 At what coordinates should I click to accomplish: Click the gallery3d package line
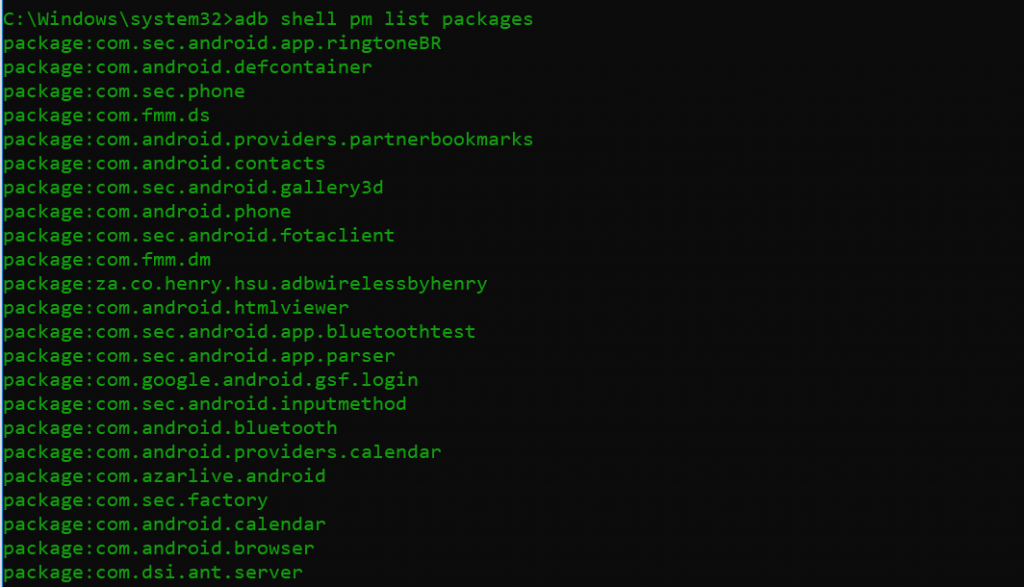coord(193,187)
